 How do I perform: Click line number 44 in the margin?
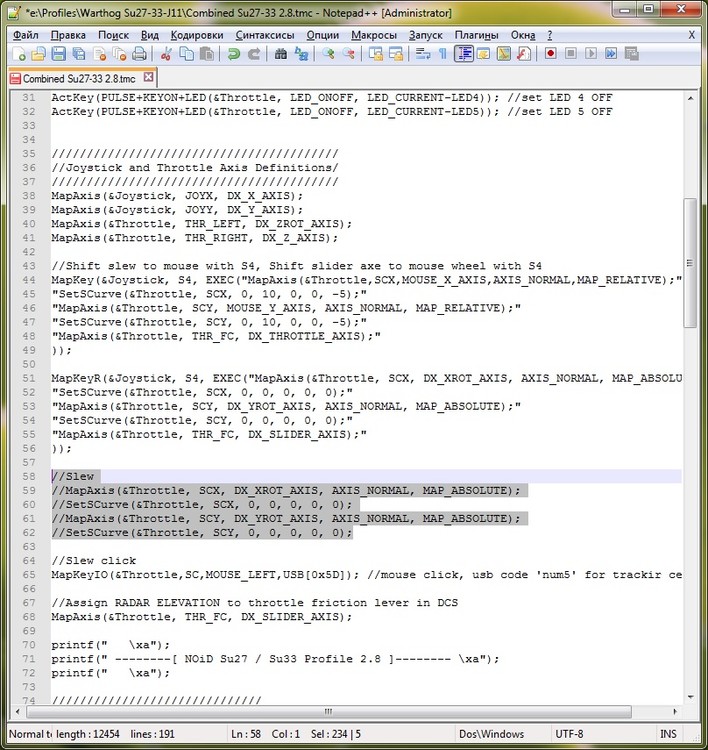click(x=29, y=280)
